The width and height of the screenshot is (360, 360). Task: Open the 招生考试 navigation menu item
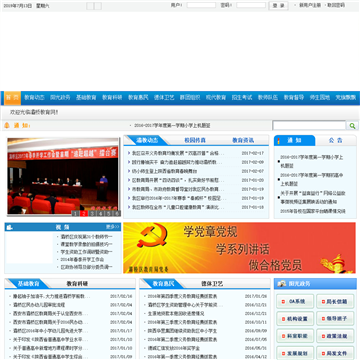point(242,98)
